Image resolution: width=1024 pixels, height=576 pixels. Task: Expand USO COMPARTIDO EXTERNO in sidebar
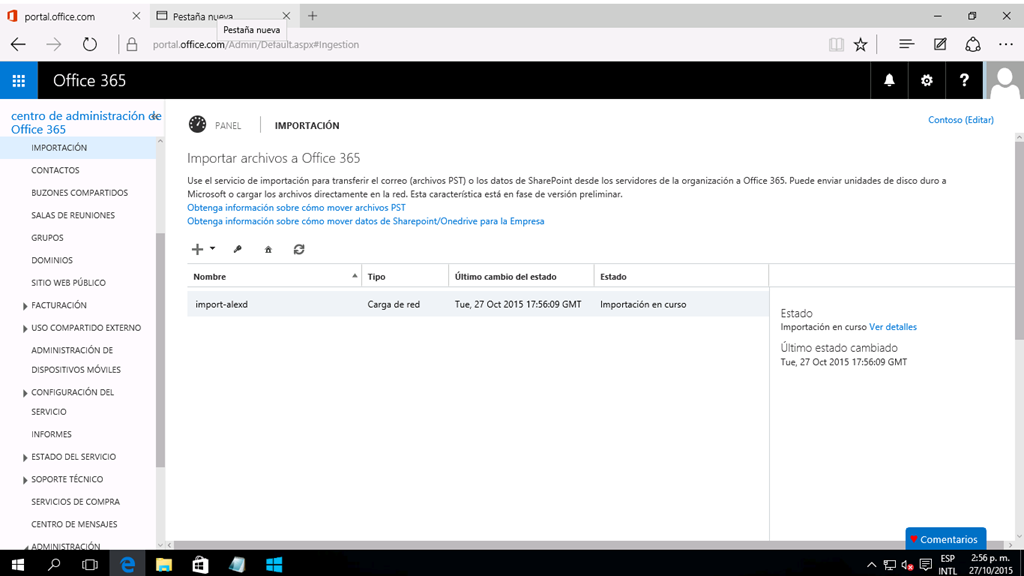[25, 328]
